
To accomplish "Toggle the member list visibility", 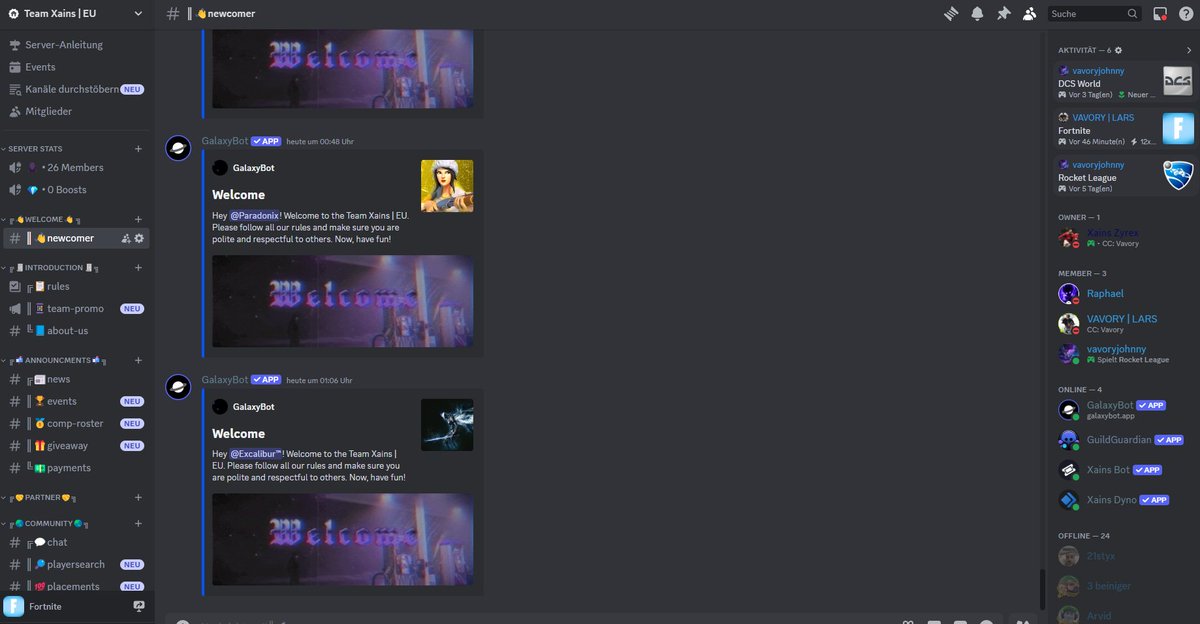I will pos(1029,13).
